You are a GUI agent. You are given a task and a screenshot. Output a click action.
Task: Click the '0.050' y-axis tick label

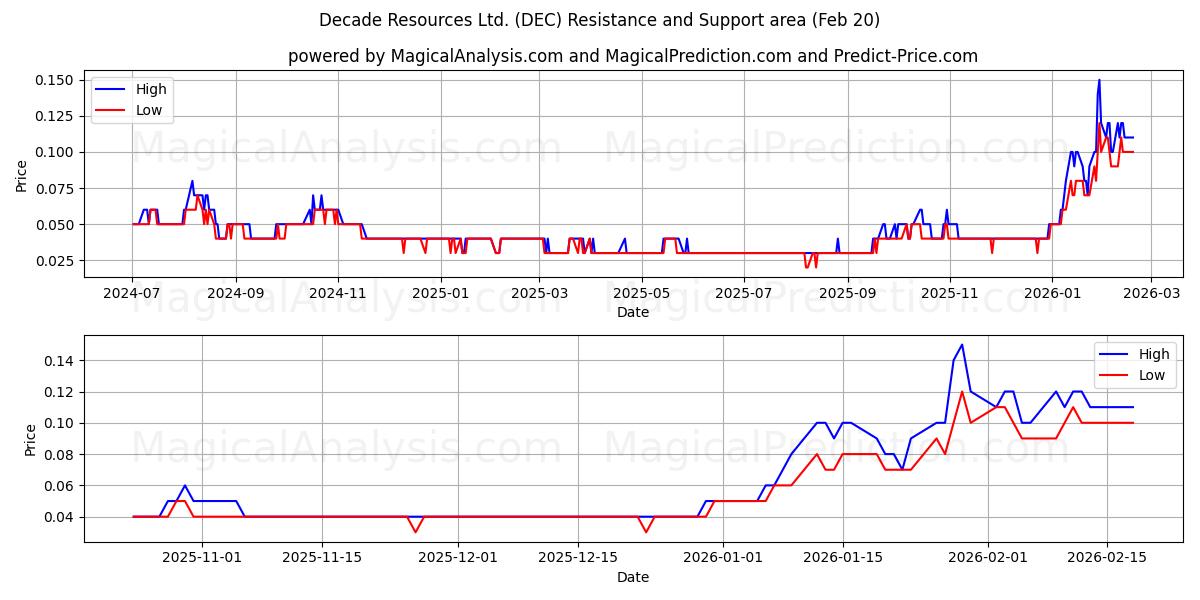point(57,225)
